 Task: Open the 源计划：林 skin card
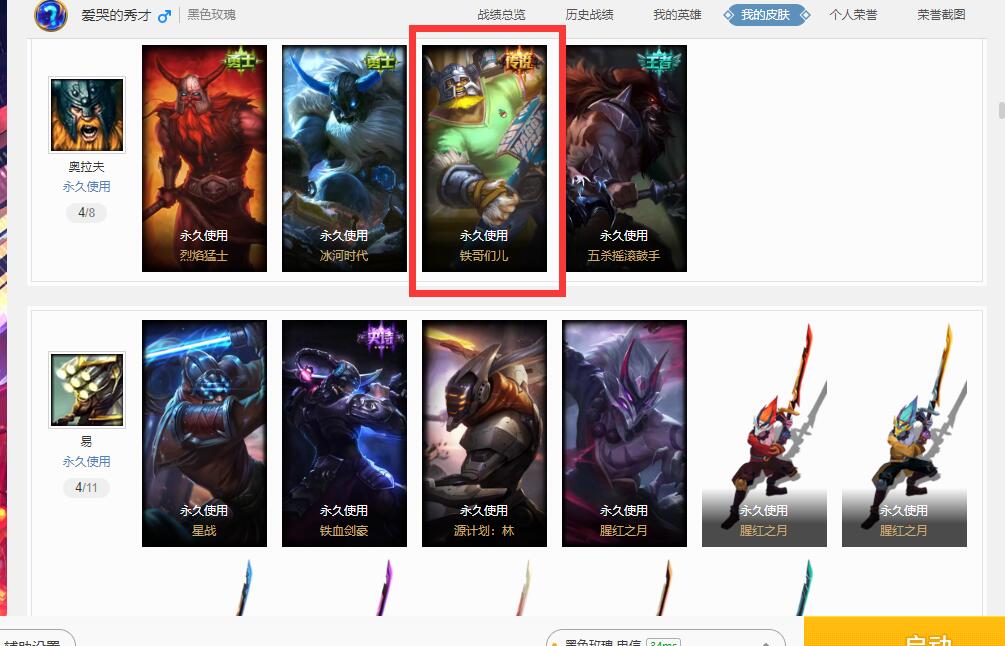[x=484, y=433]
